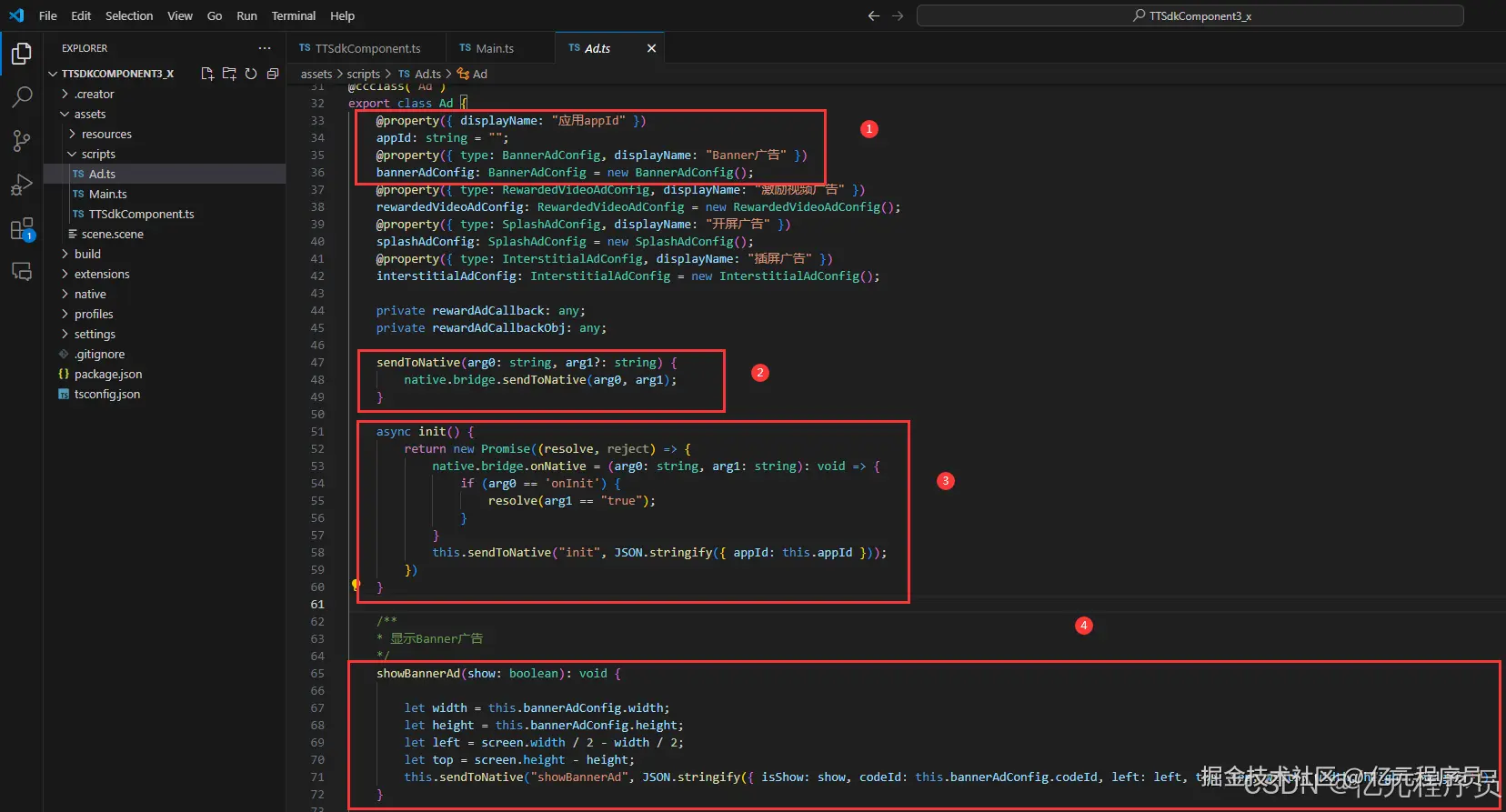Open the Terminal menu

[x=293, y=15]
